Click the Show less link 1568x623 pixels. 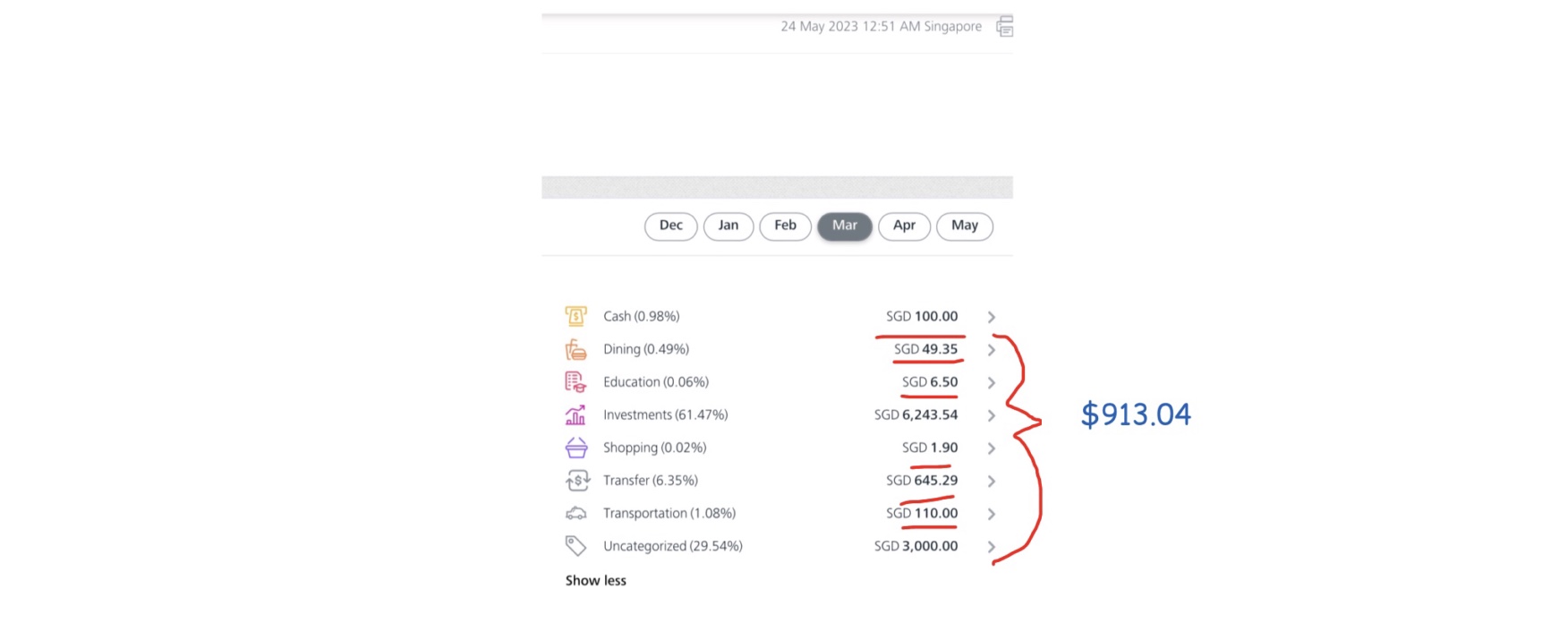pyautogui.click(x=596, y=581)
